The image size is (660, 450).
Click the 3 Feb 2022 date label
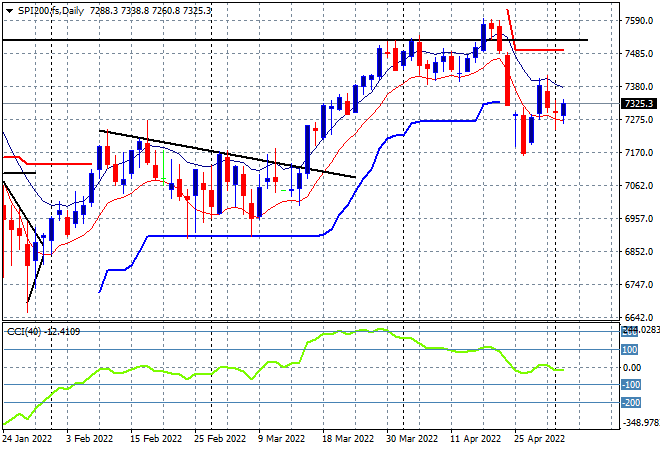click(x=89, y=439)
